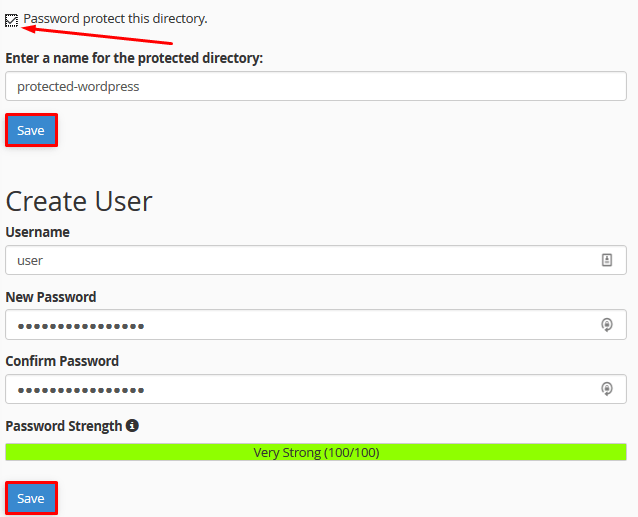Enable the password protect directory checkbox
The width and height of the screenshot is (638, 517).
point(12,19)
